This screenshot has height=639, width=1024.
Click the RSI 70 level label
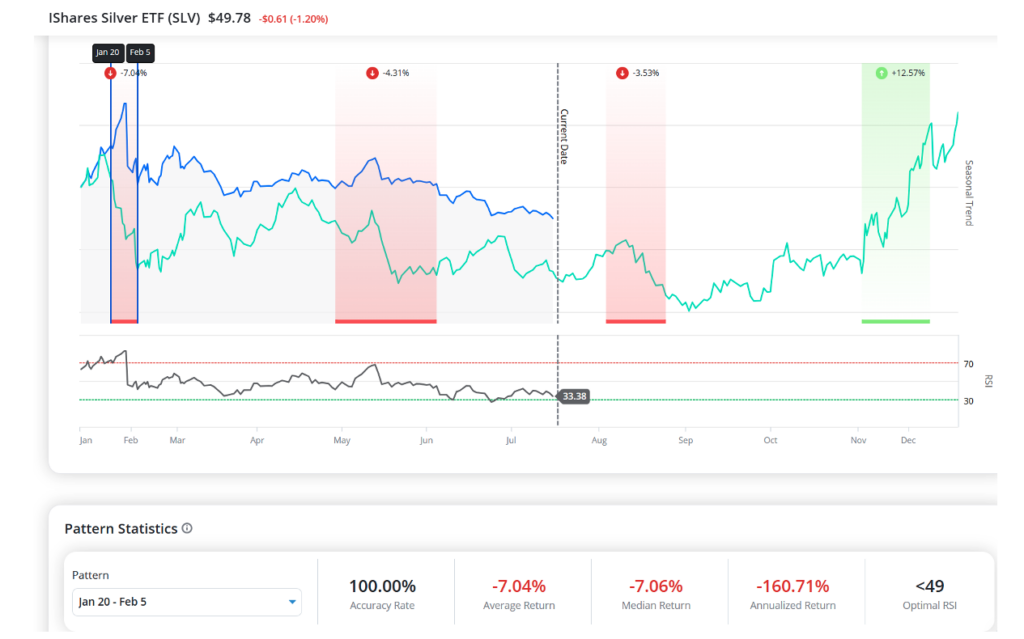968,364
